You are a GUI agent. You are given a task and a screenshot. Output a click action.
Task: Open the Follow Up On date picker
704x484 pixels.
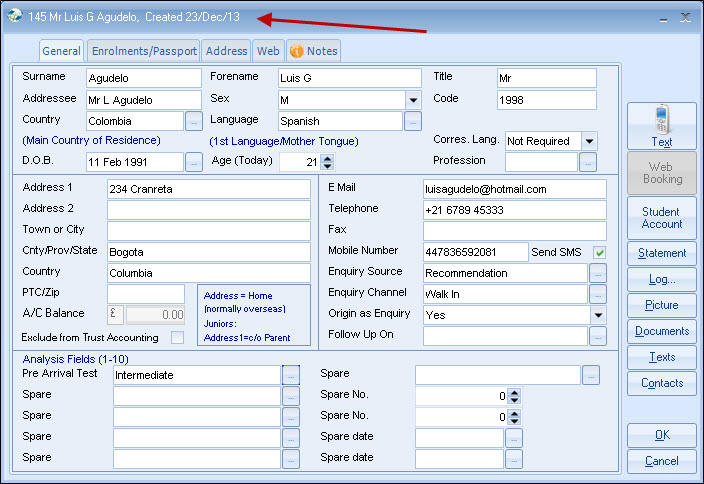pos(598,336)
